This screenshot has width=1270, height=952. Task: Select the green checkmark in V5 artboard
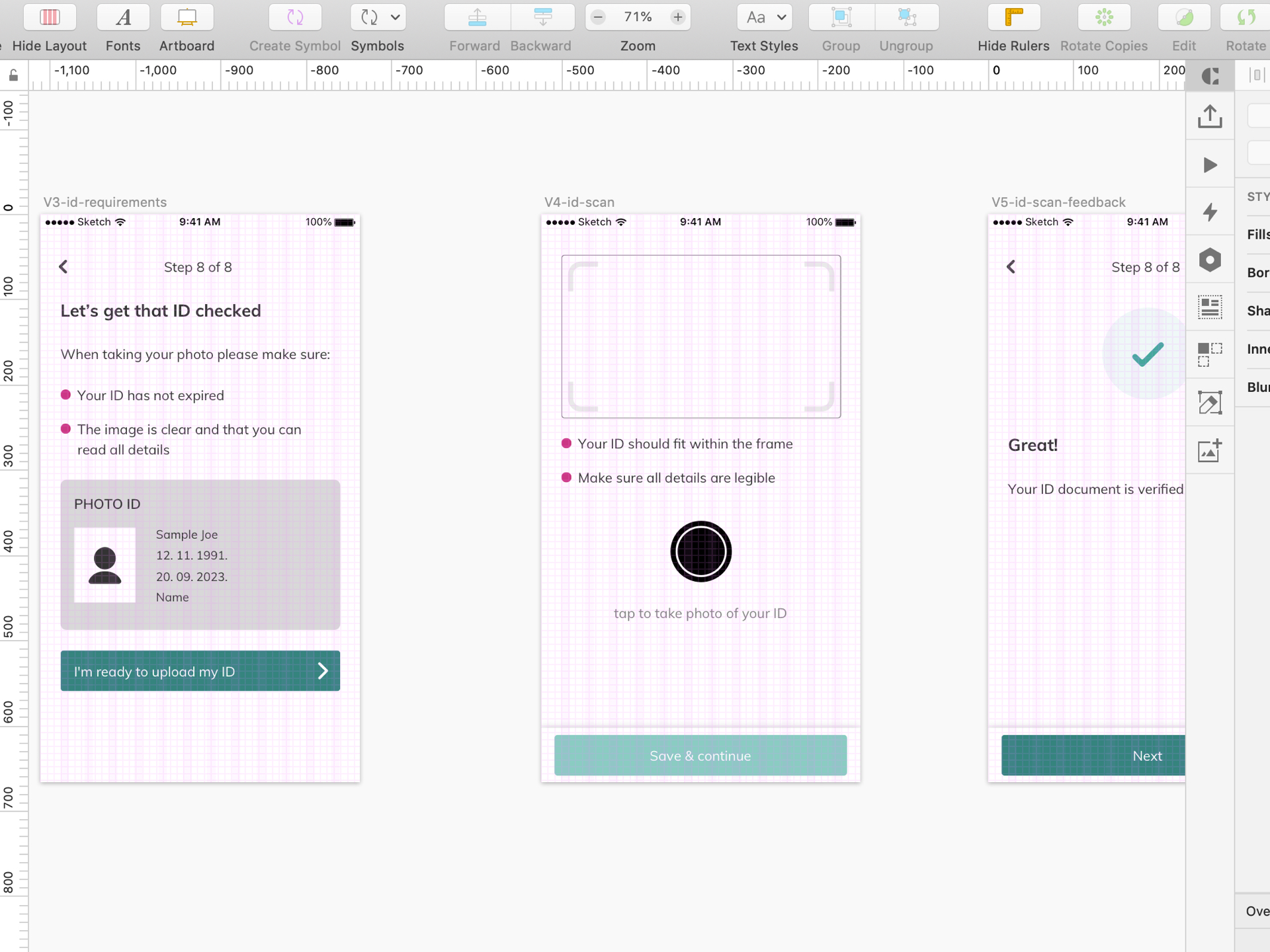click(x=1148, y=354)
